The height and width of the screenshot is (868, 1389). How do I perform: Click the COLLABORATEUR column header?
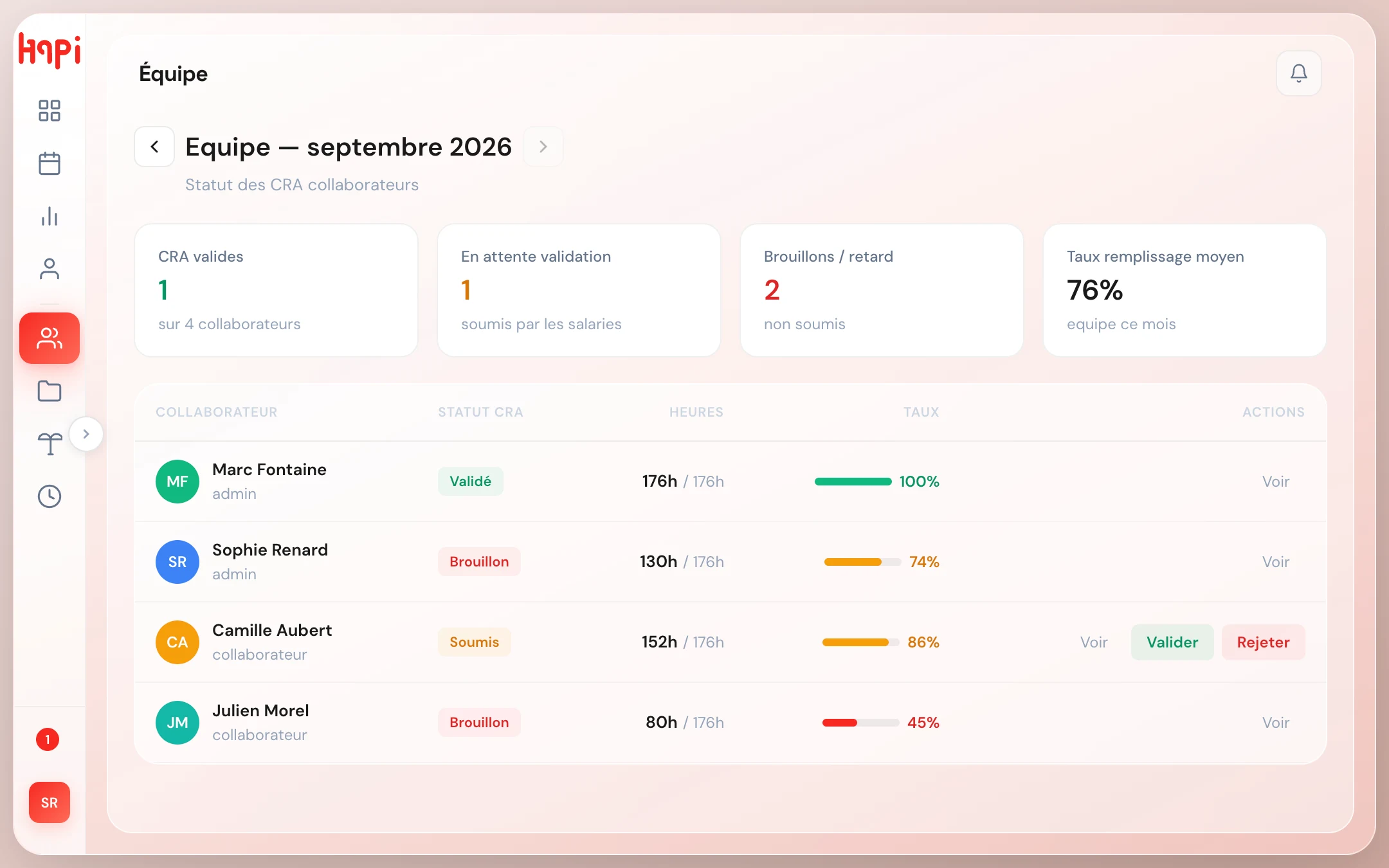(217, 412)
